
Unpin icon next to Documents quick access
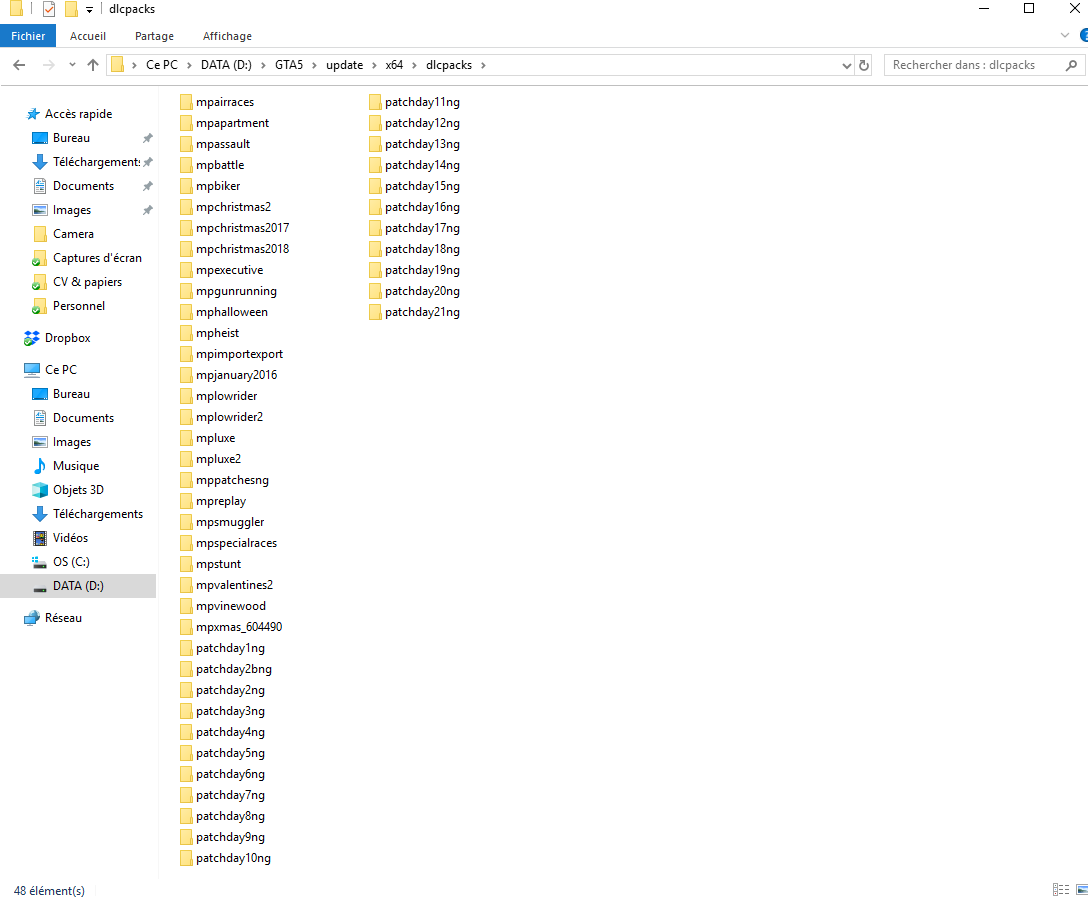click(147, 186)
